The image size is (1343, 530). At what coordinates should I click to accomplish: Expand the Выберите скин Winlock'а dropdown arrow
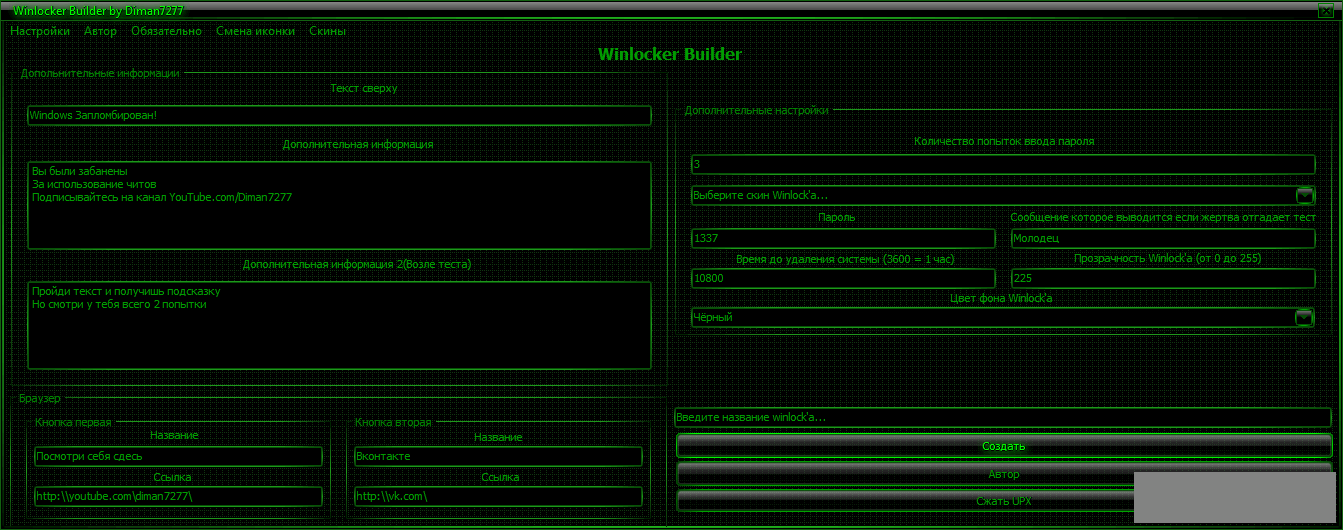tap(1305, 195)
